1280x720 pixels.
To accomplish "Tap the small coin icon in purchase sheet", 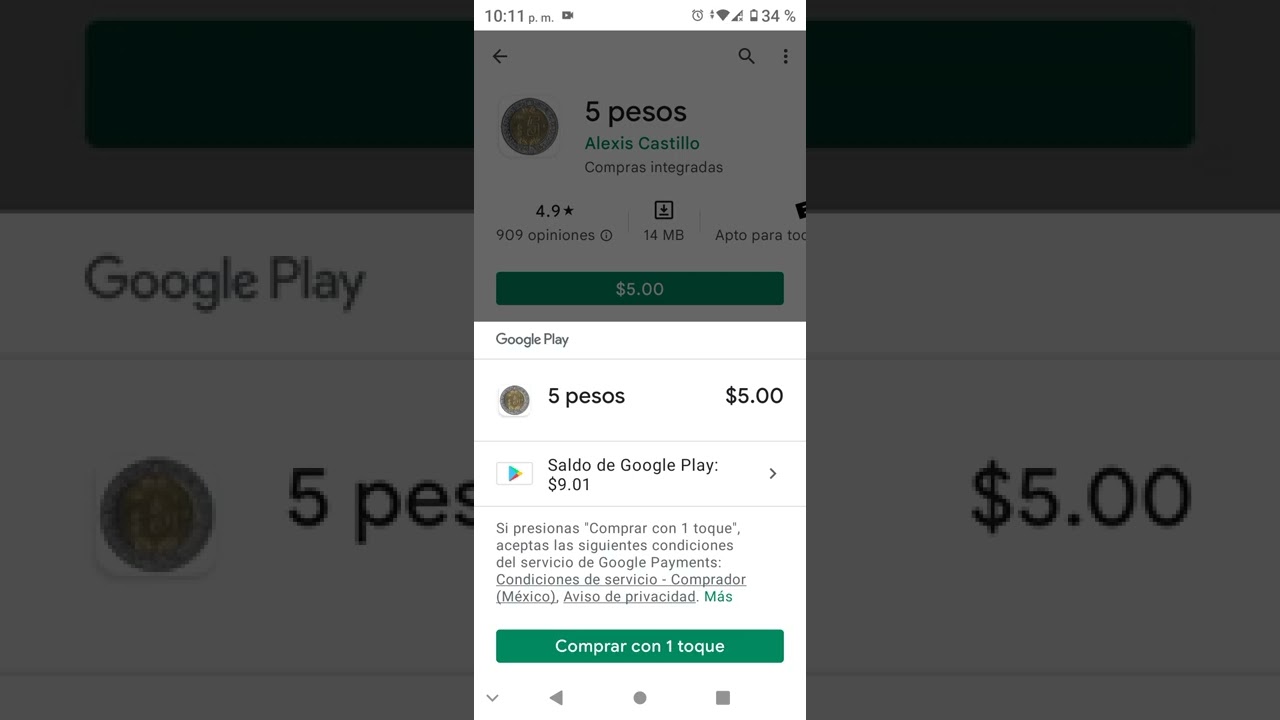I will click(514, 400).
